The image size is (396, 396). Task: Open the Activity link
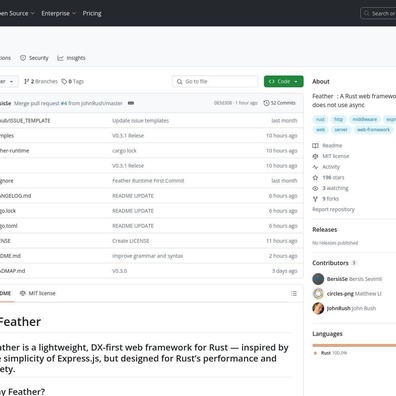click(x=331, y=167)
